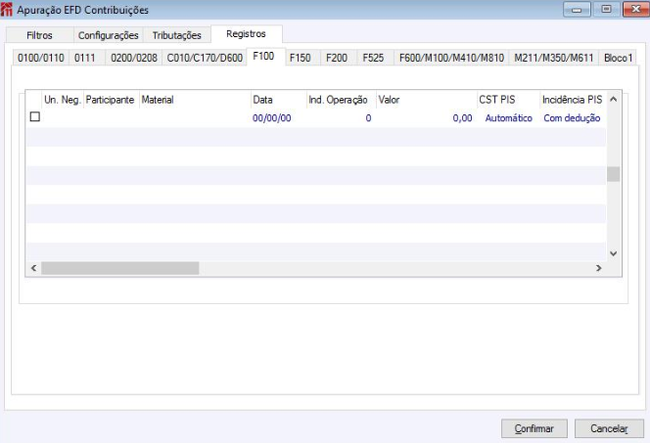Open the F600/M100/M410/M810 sub-tab
This screenshot has height=443, width=650.
click(451, 58)
